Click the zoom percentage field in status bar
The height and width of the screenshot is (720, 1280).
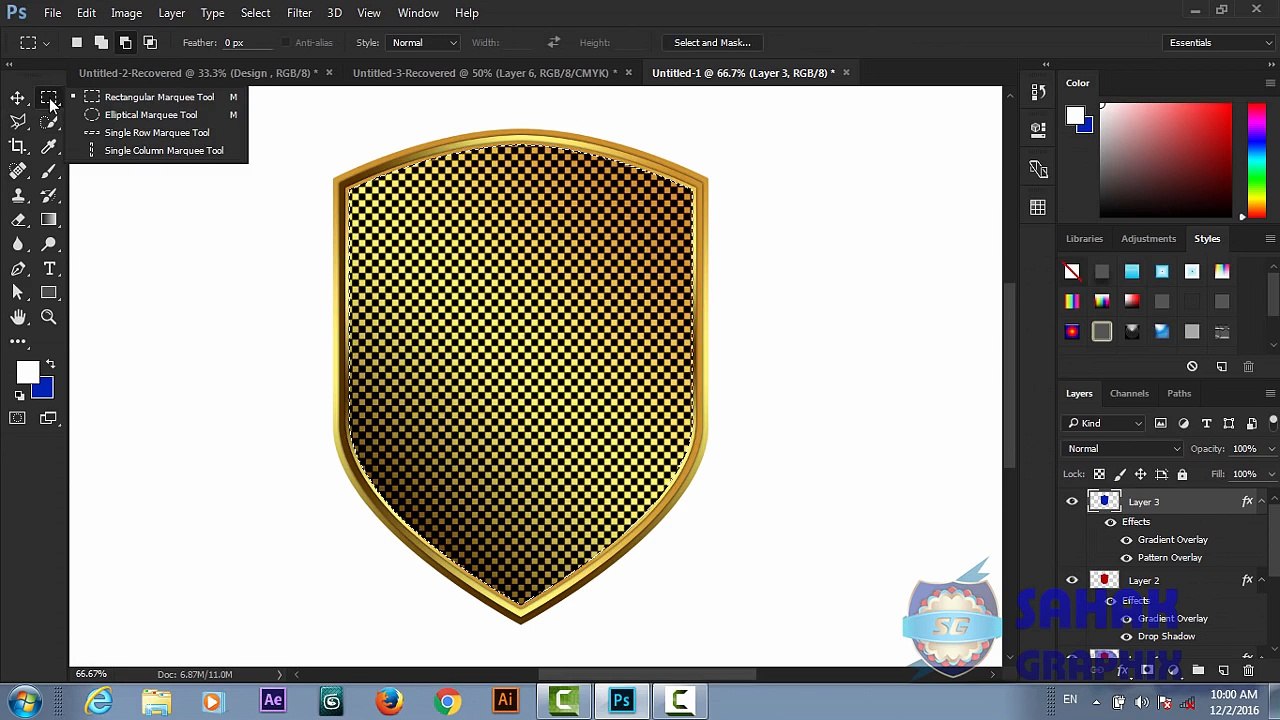[x=92, y=675]
